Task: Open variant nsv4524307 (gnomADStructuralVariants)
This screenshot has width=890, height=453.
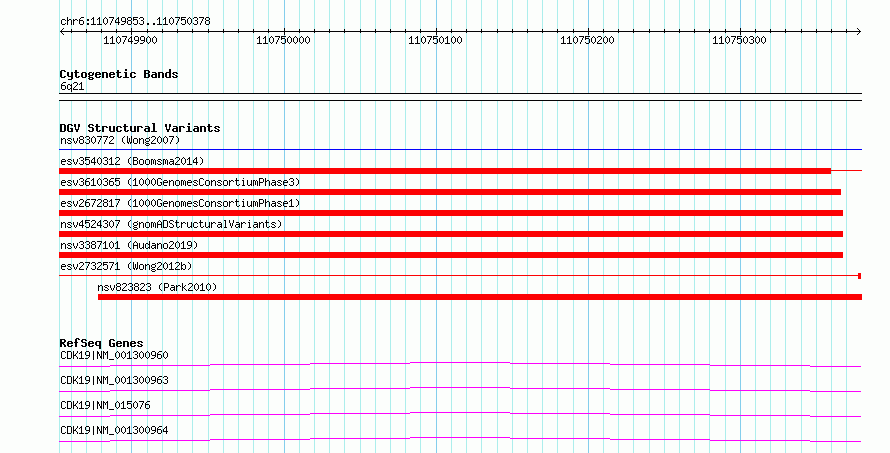Action: click(171, 224)
